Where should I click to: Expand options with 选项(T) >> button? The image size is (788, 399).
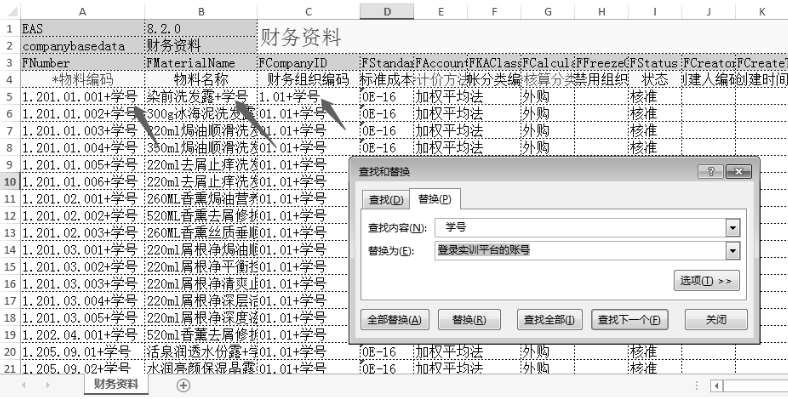pos(706,280)
